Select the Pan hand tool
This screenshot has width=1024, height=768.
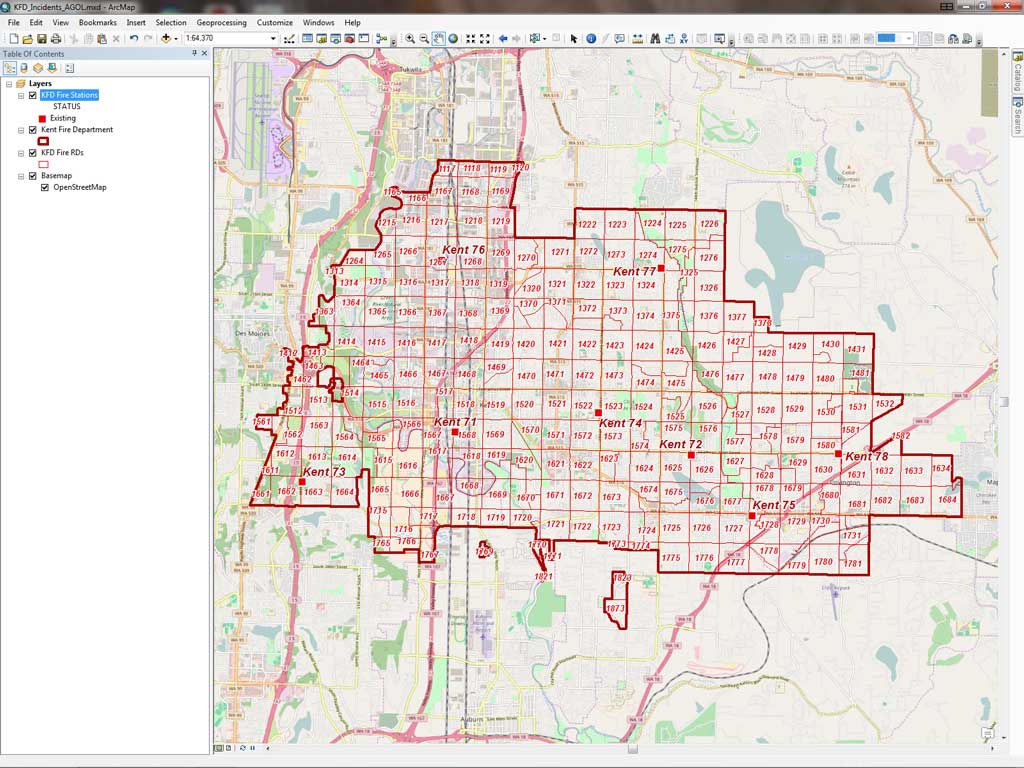[438, 39]
